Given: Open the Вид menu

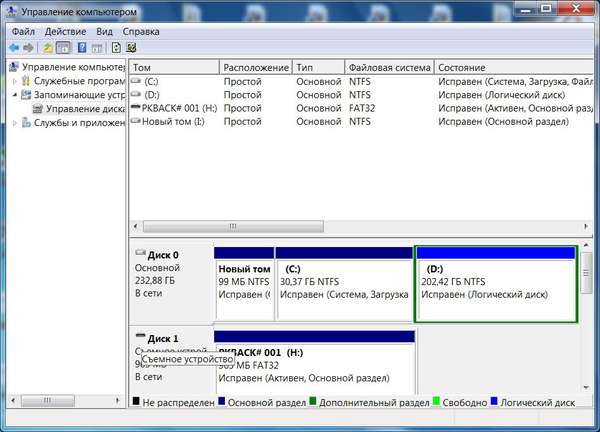Looking at the screenshot, I should 104,31.
